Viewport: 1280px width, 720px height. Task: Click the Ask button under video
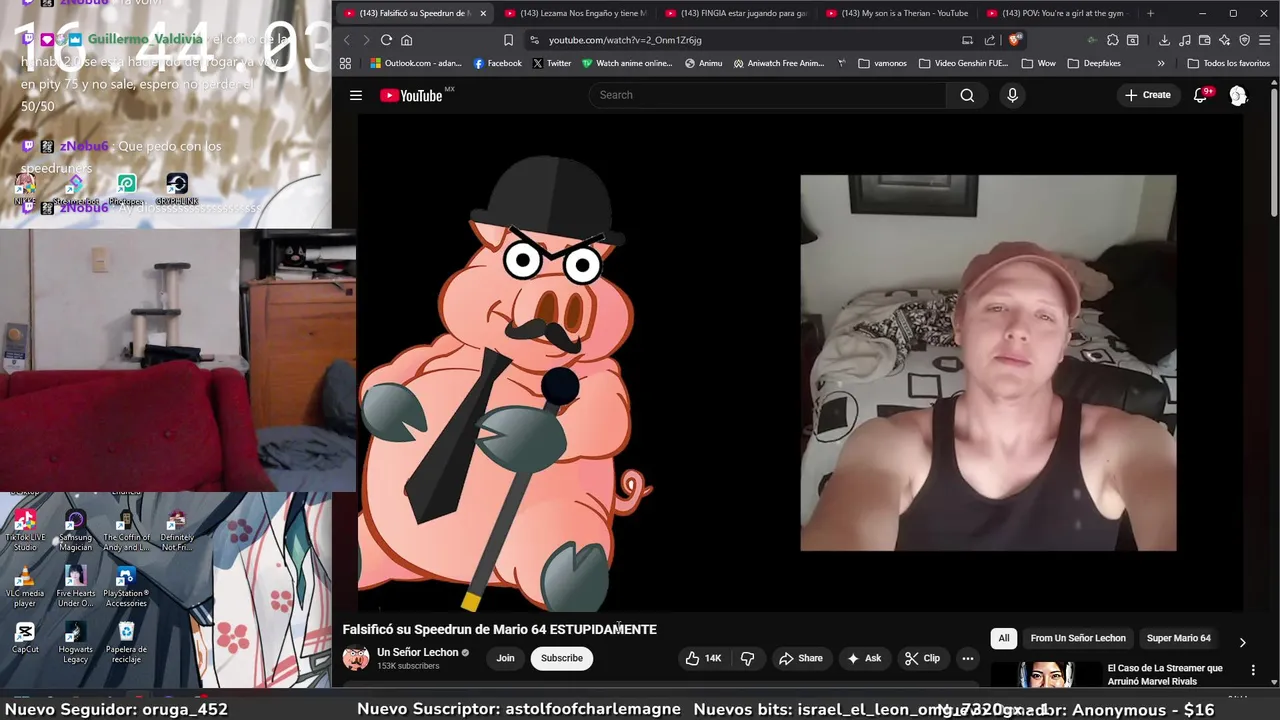[x=864, y=658]
